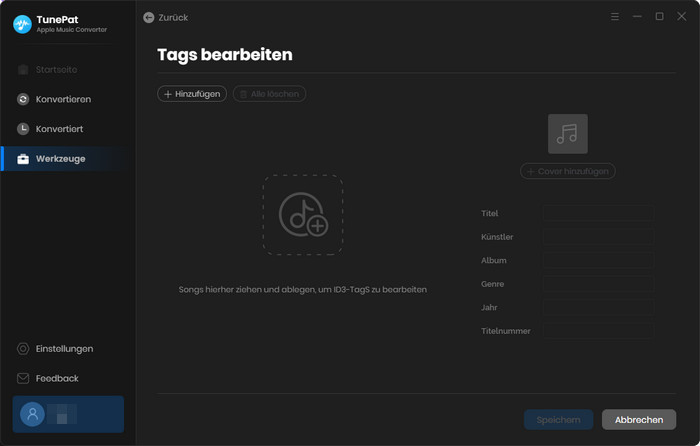Click the add-music drop zone icon
The width and height of the screenshot is (700, 446).
[x=303, y=215]
